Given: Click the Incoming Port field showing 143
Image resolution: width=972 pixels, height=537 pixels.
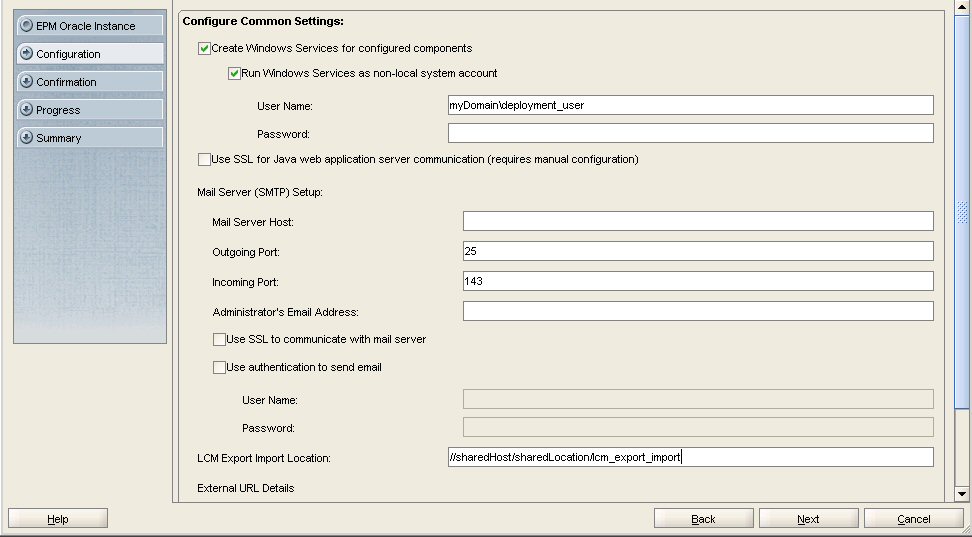Looking at the screenshot, I should [698, 281].
